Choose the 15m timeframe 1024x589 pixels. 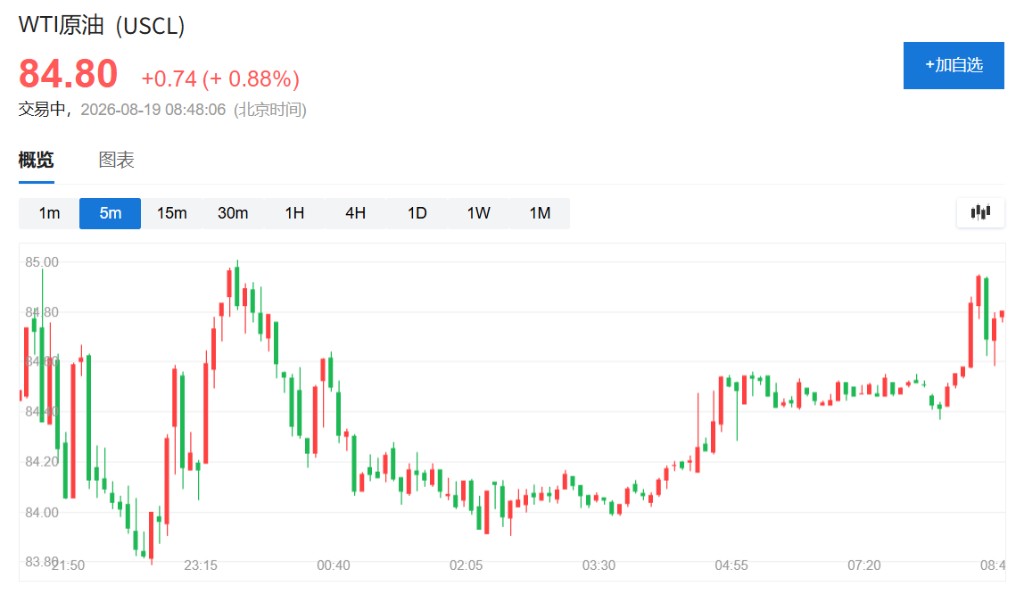tap(172, 213)
